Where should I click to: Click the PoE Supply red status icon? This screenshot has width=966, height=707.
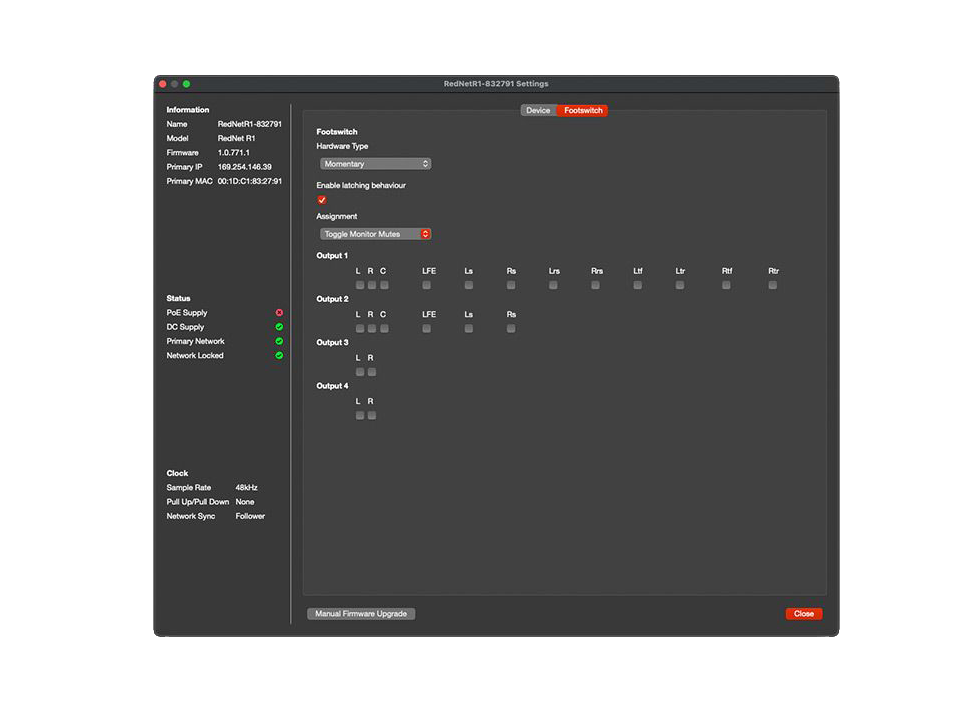click(279, 313)
